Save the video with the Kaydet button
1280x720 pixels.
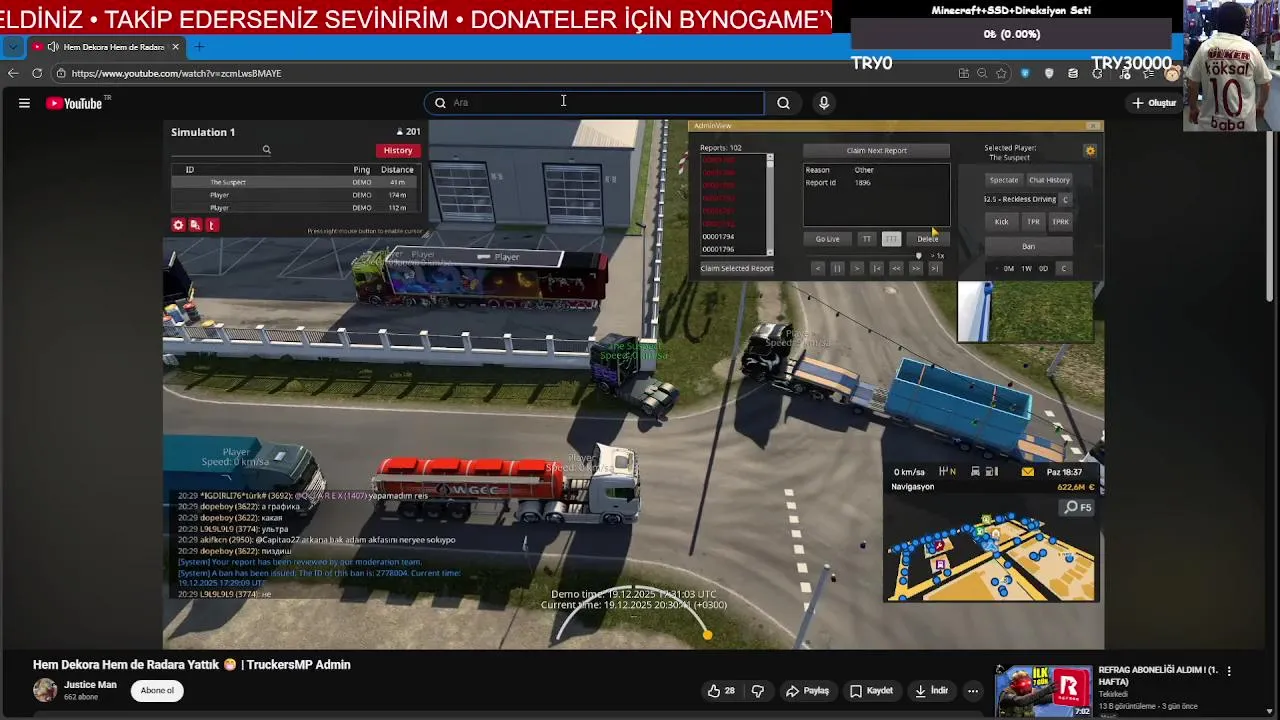[x=871, y=690]
